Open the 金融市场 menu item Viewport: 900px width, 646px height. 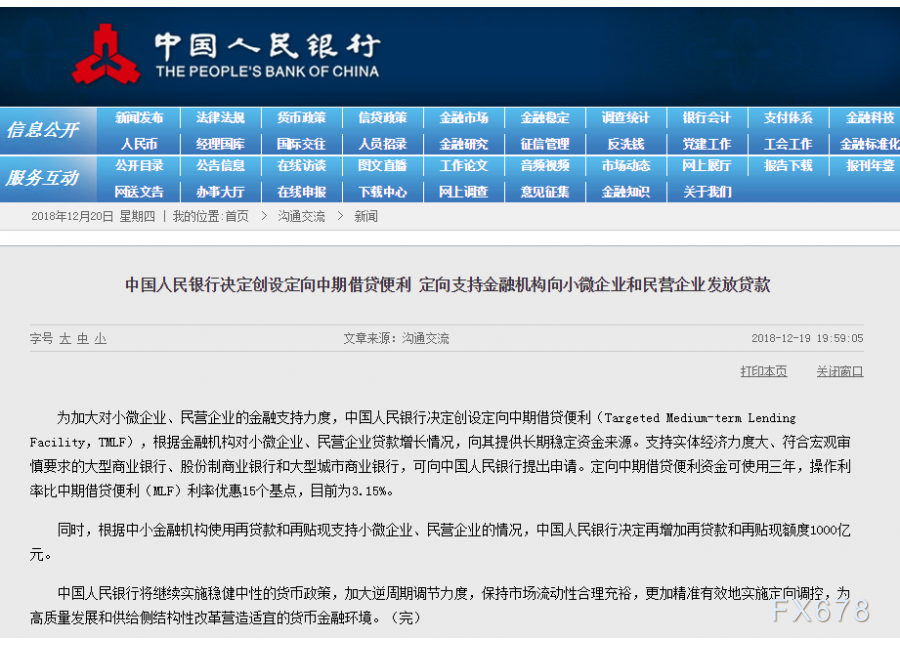(464, 118)
